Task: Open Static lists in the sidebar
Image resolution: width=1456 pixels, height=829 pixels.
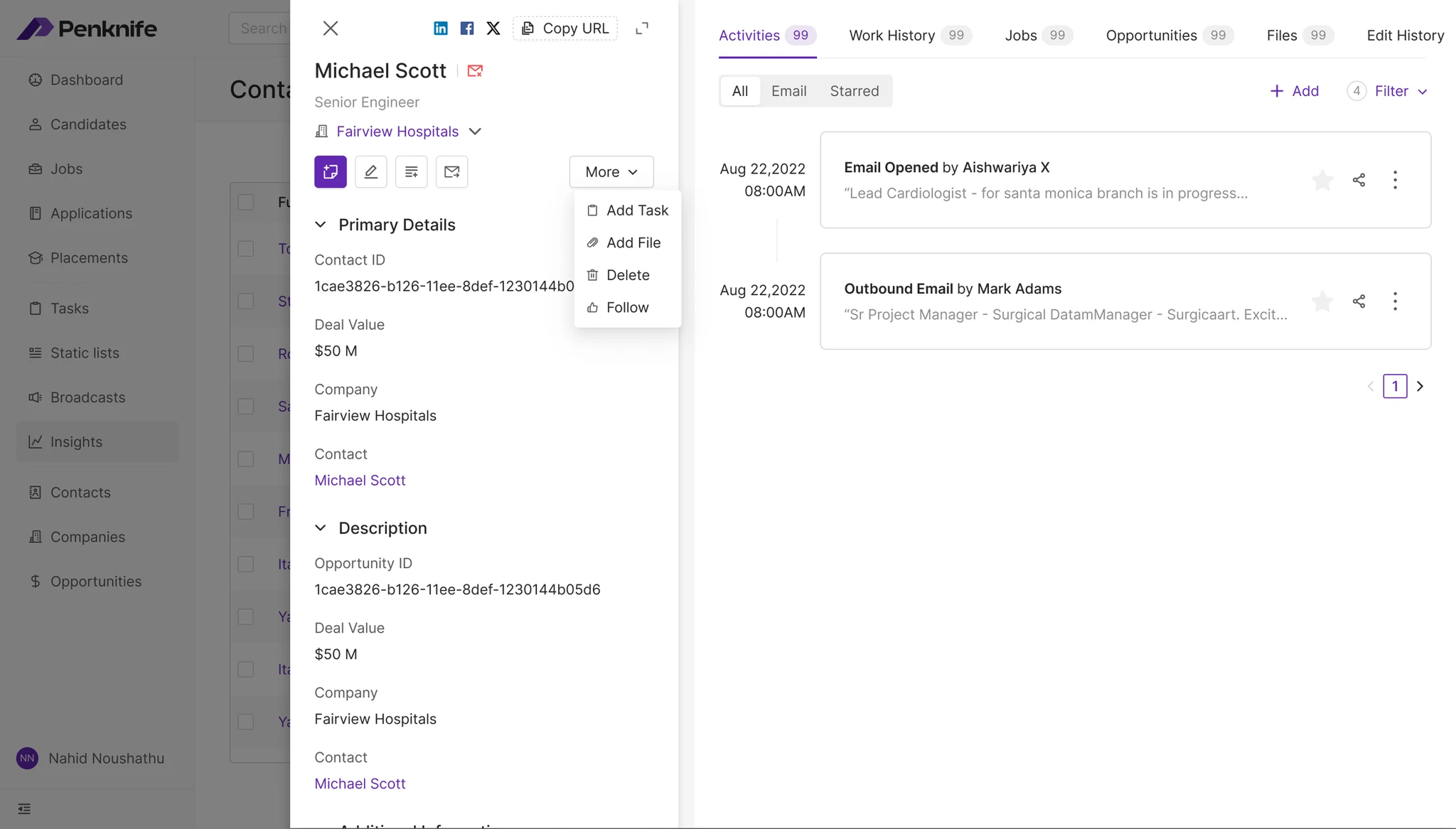Action: [97, 353]
